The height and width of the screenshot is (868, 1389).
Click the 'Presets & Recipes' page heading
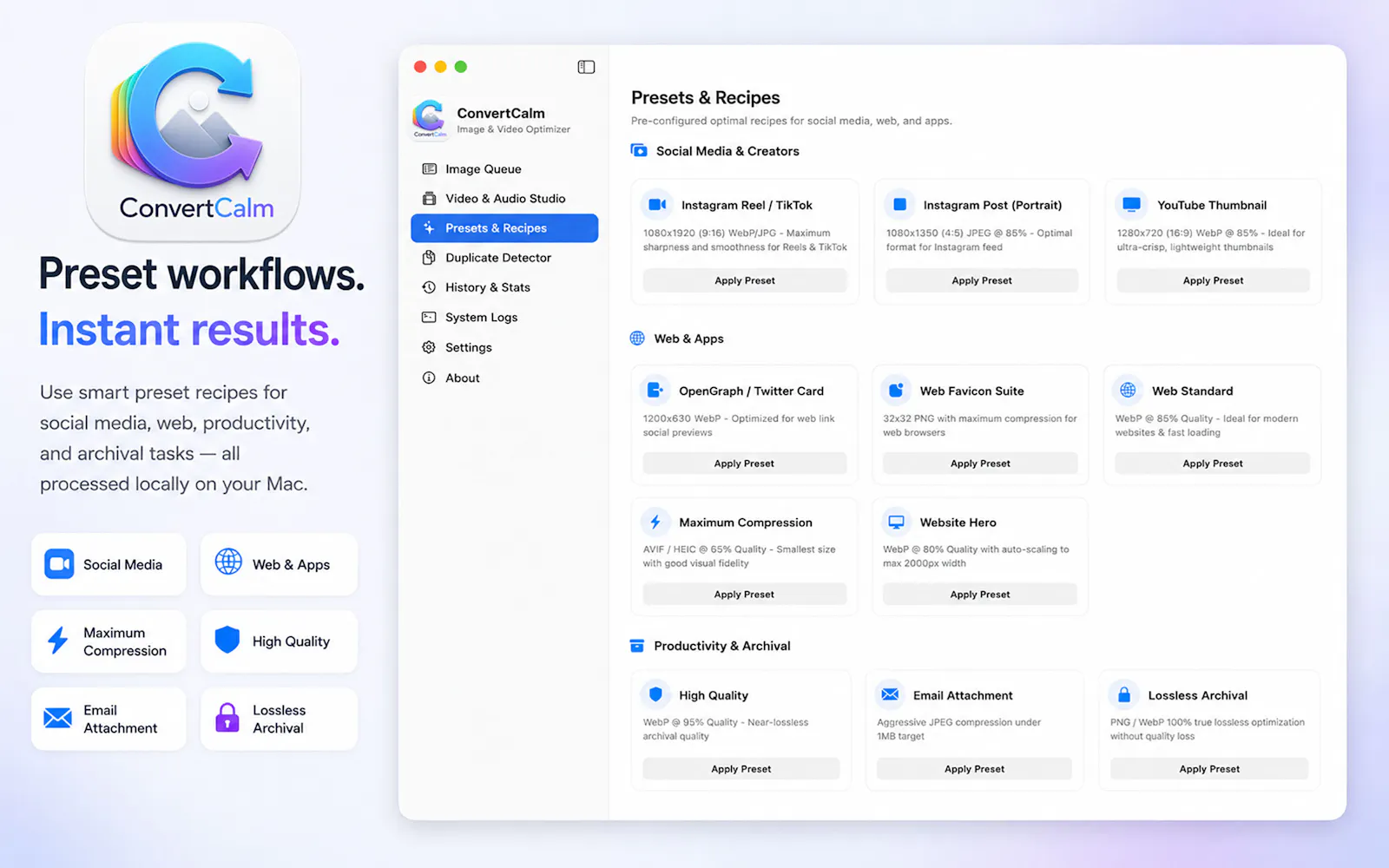705,98
